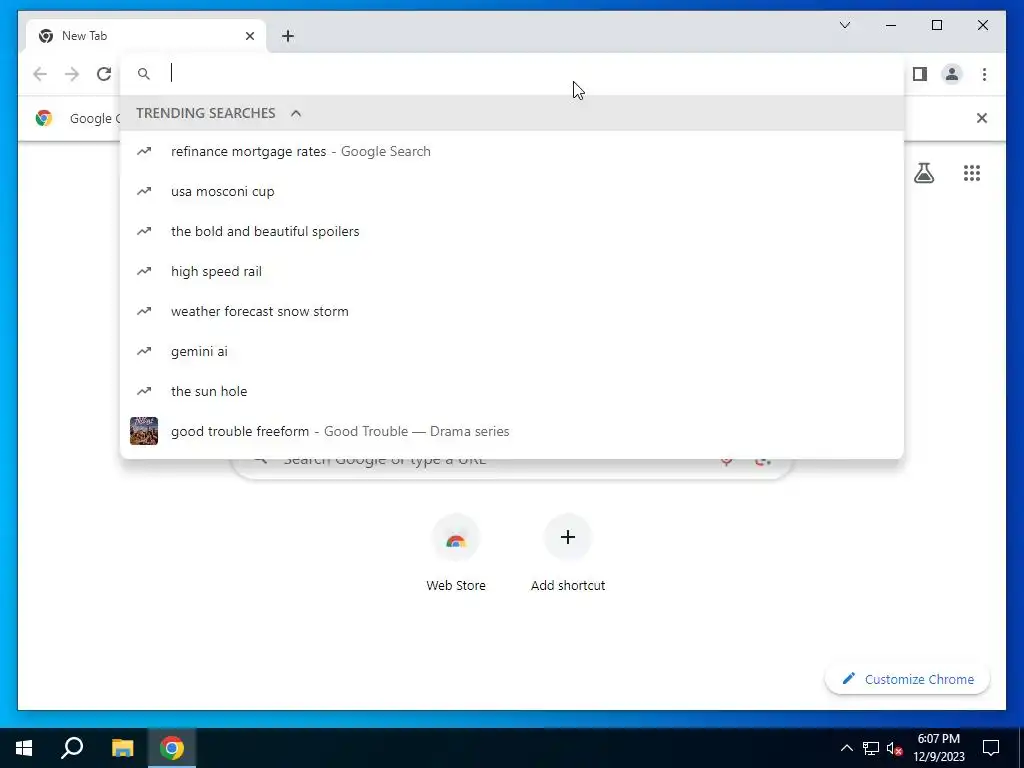Screen dimensions: 1024x768
Task: Open the Chrome Labs flask icon
Action: (x=923, y=173)
